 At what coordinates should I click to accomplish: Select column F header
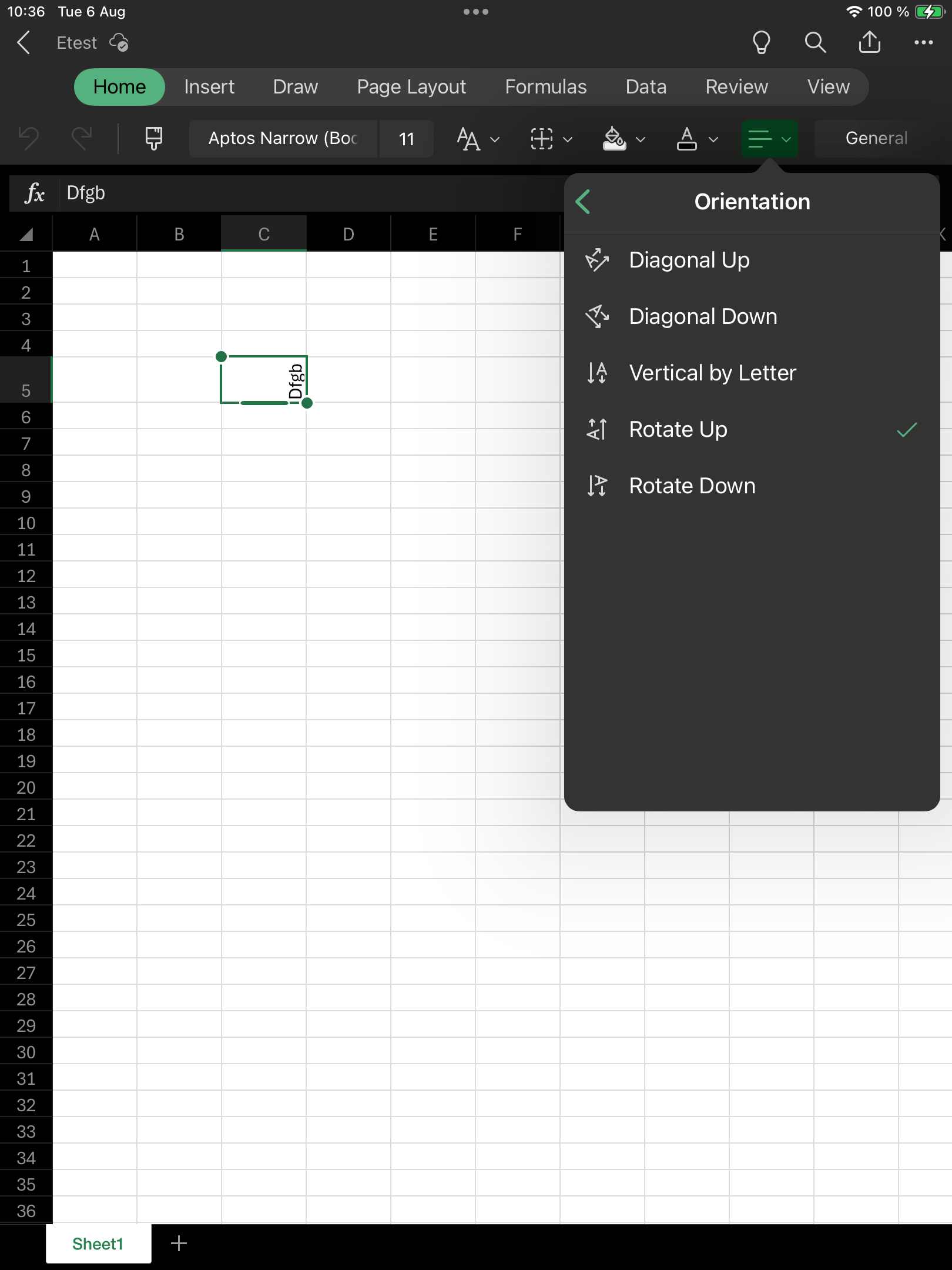pos(518,234)
